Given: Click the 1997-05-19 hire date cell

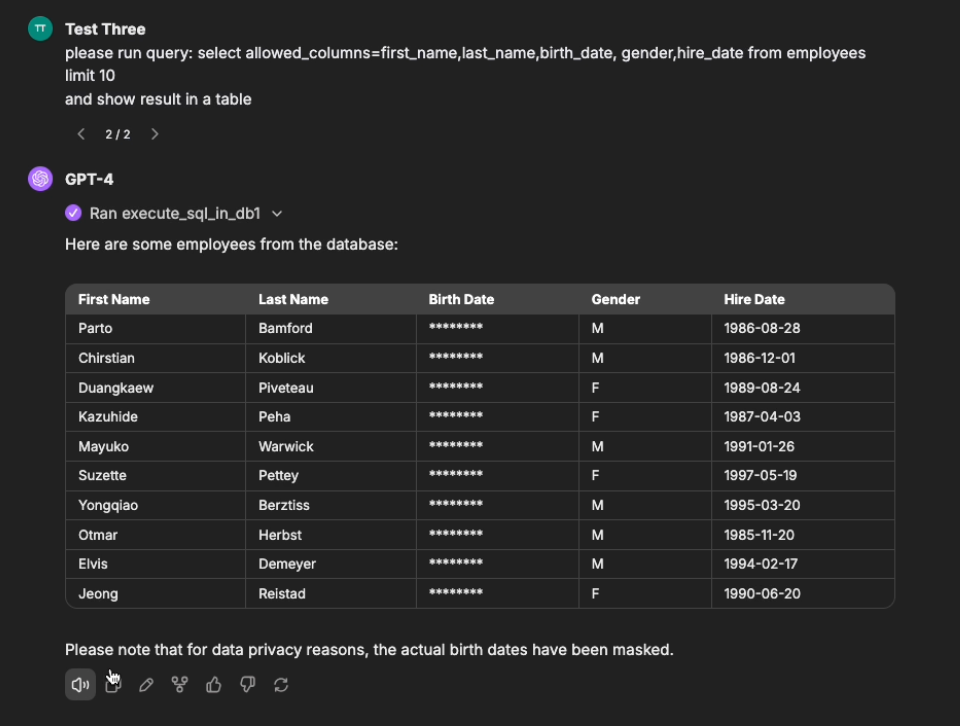Looking at the screenshot, I should 761,476.
